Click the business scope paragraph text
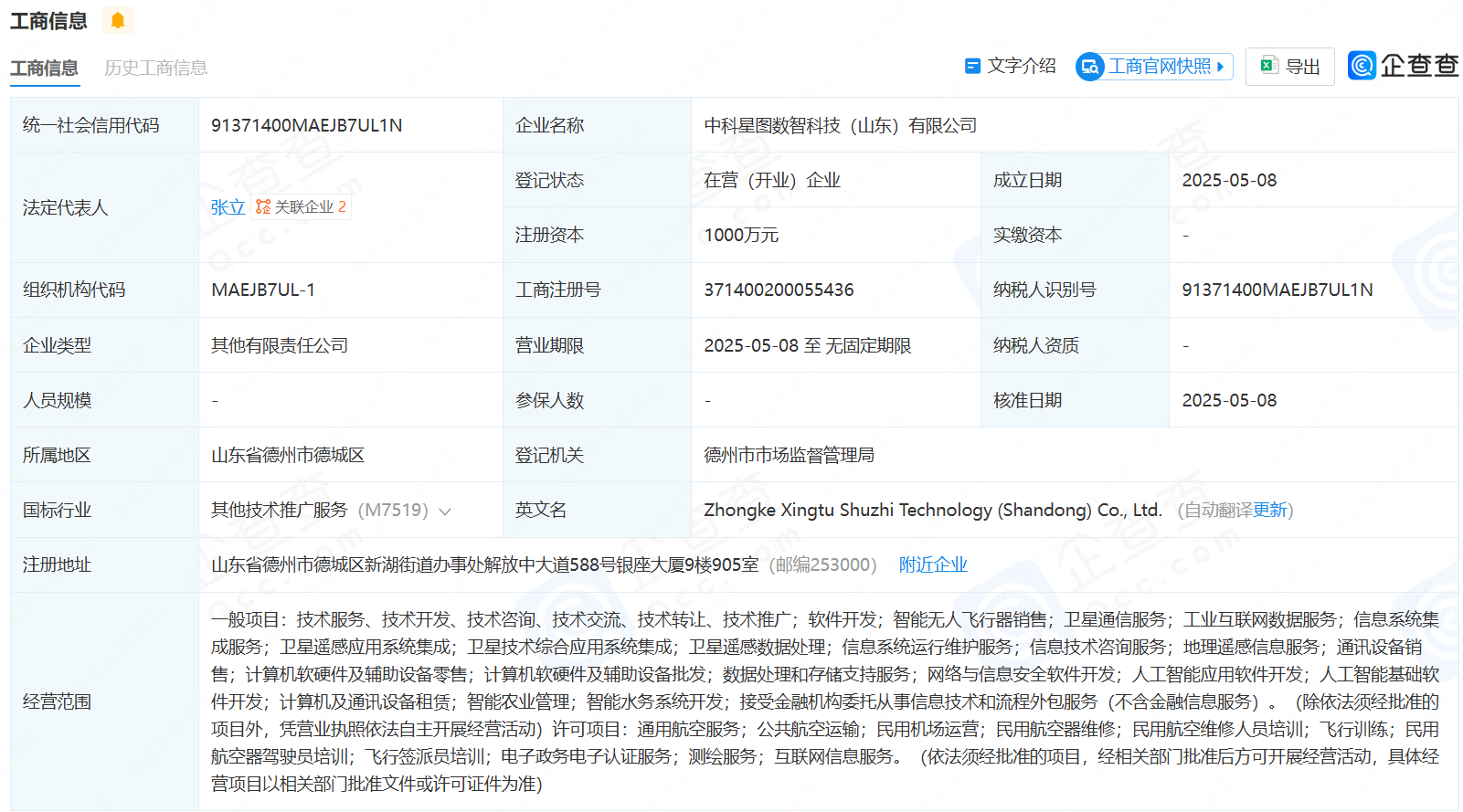The height and width of the screenshot is (812, 1463). (825, 701)
